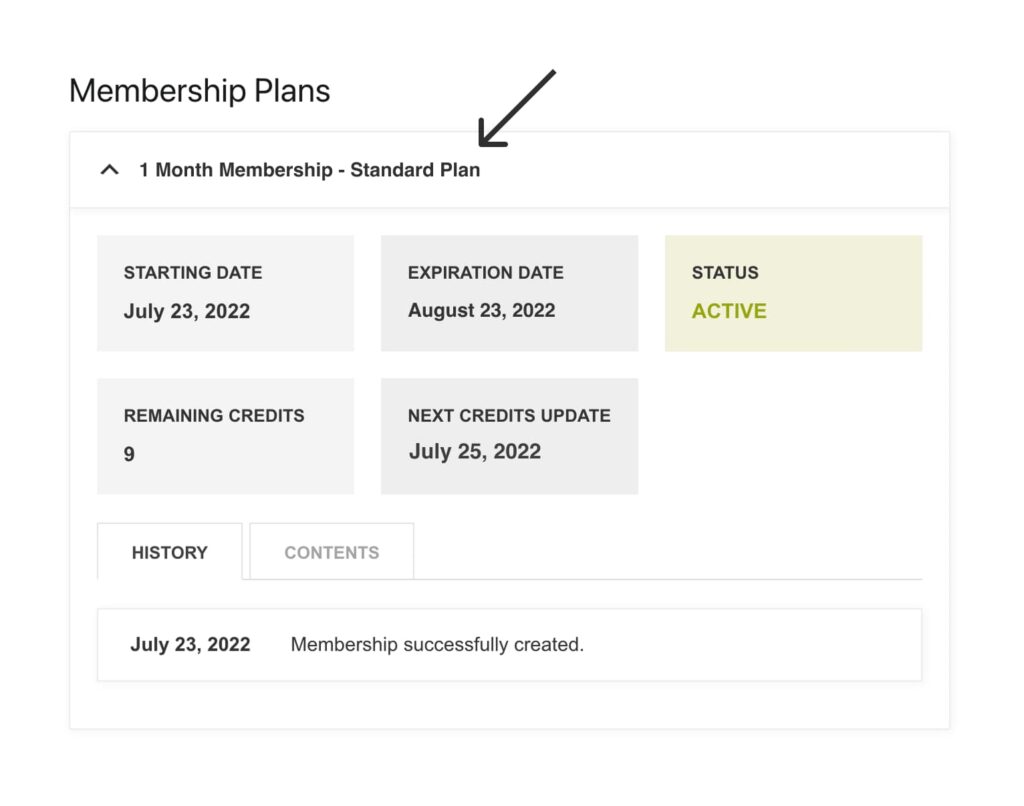Click the membership created history entry
Image resolution: width=1024 pixels, height=806 pixels.
438,644
